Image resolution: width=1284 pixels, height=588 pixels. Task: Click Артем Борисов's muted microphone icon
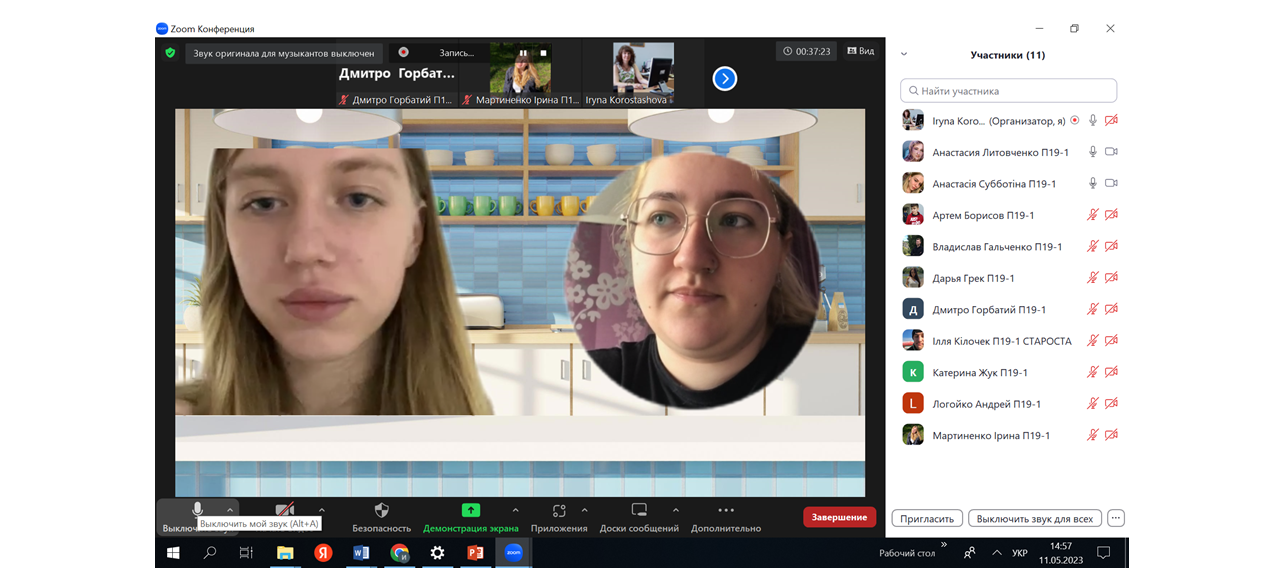click(x=1093, y=215)
